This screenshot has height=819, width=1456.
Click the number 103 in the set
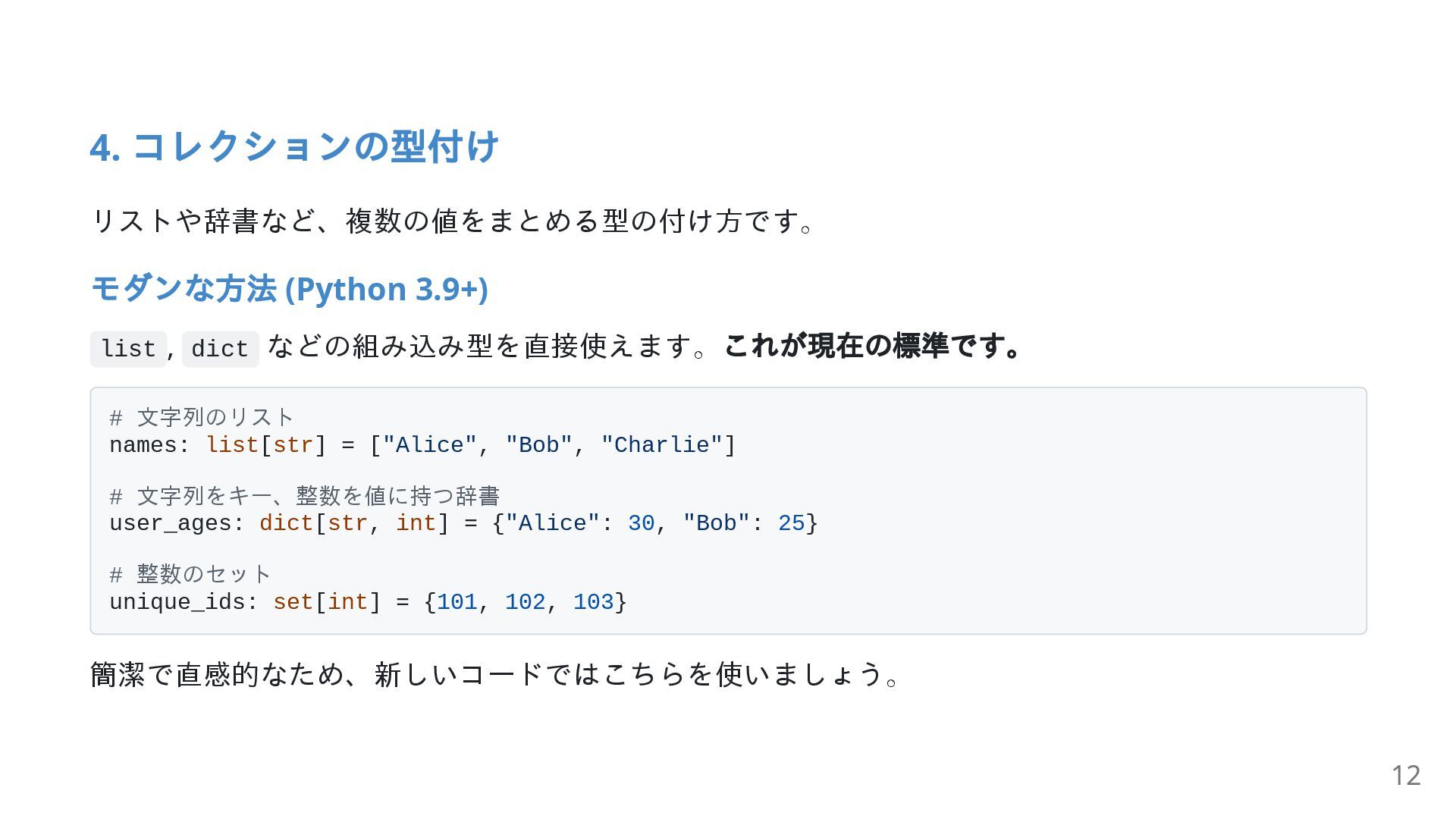(x=593, y=602)
